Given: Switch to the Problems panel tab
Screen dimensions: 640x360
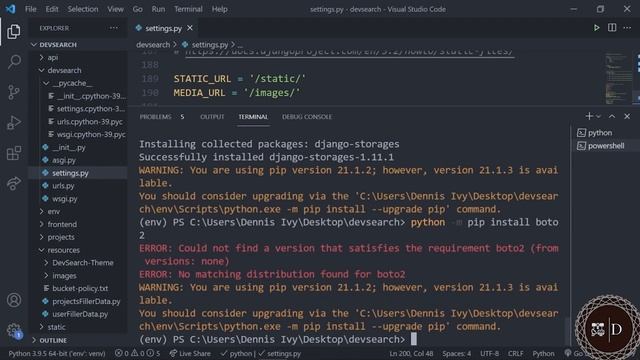Looking at the screenshot, I should point(156,117).
